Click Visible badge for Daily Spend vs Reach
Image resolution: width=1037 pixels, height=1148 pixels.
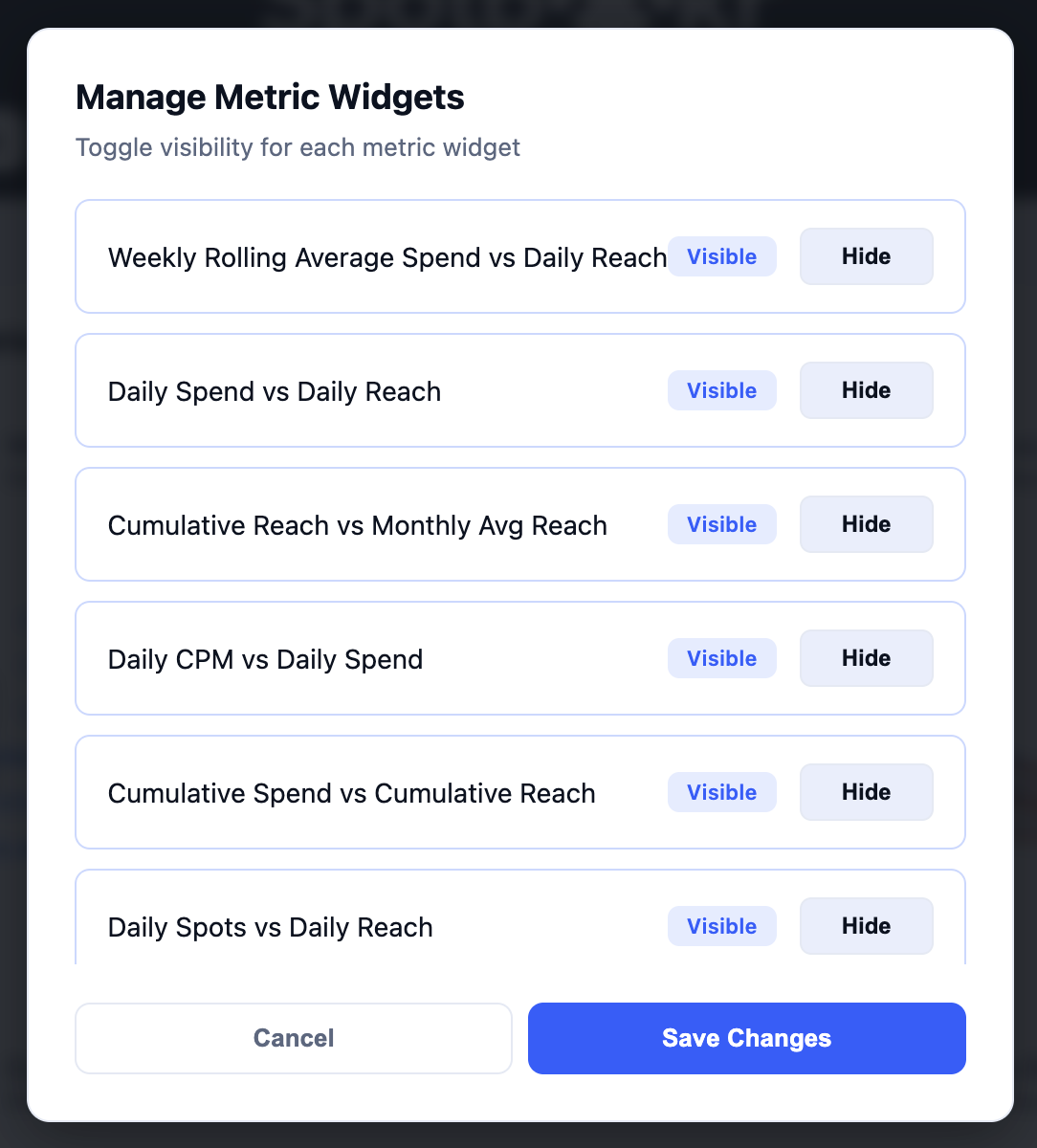(x=721, y=390)
